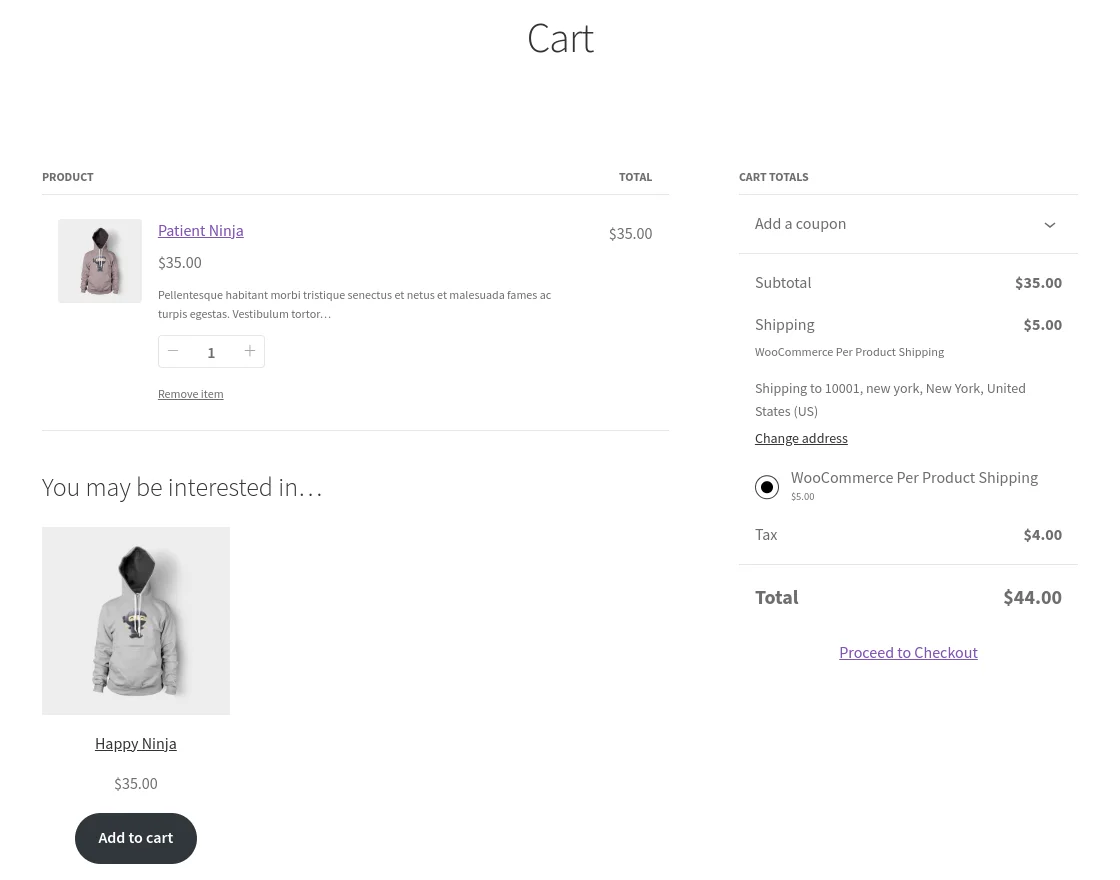Click the Patient Ninja product thumbnail
Screen dimensions: 1120x880
[100, 261]
